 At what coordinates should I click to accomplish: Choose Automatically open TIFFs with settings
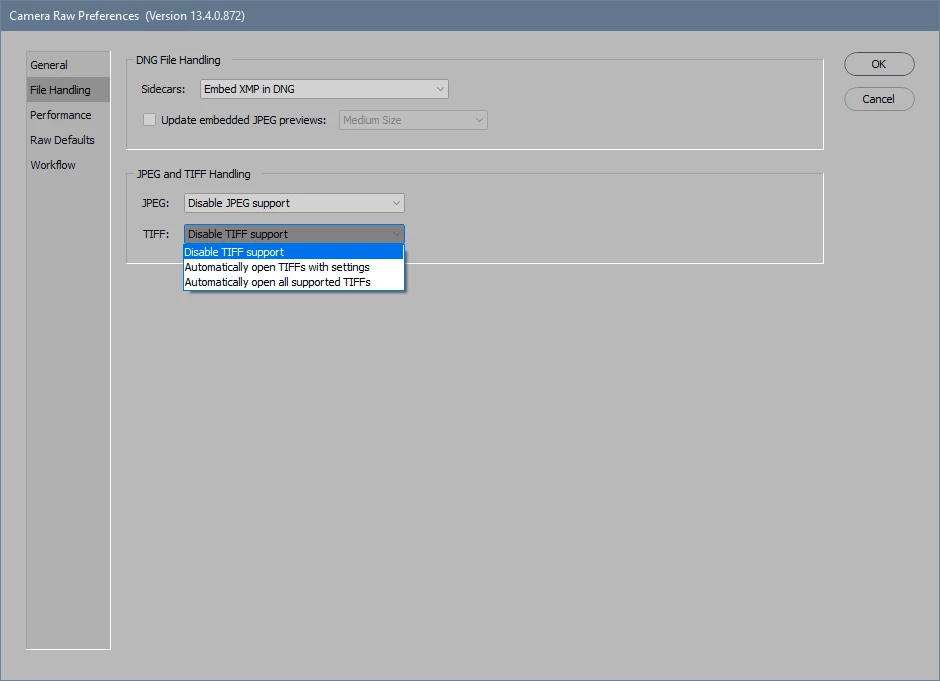[293, 267]
